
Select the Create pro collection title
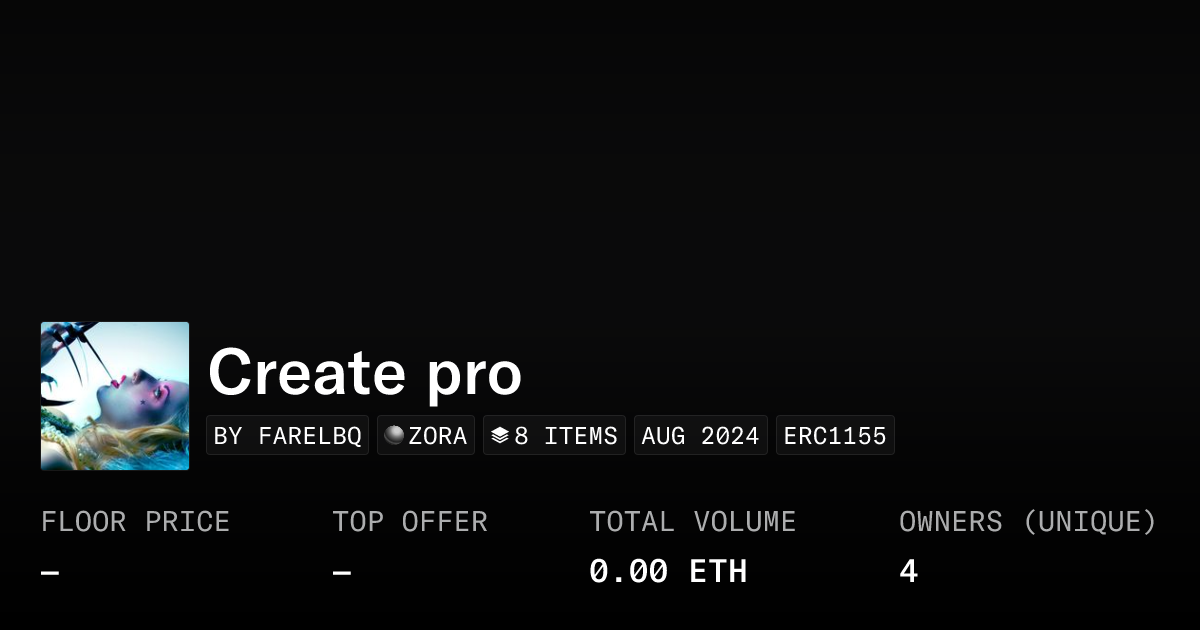pyautogui.click(x=365, y=373)
